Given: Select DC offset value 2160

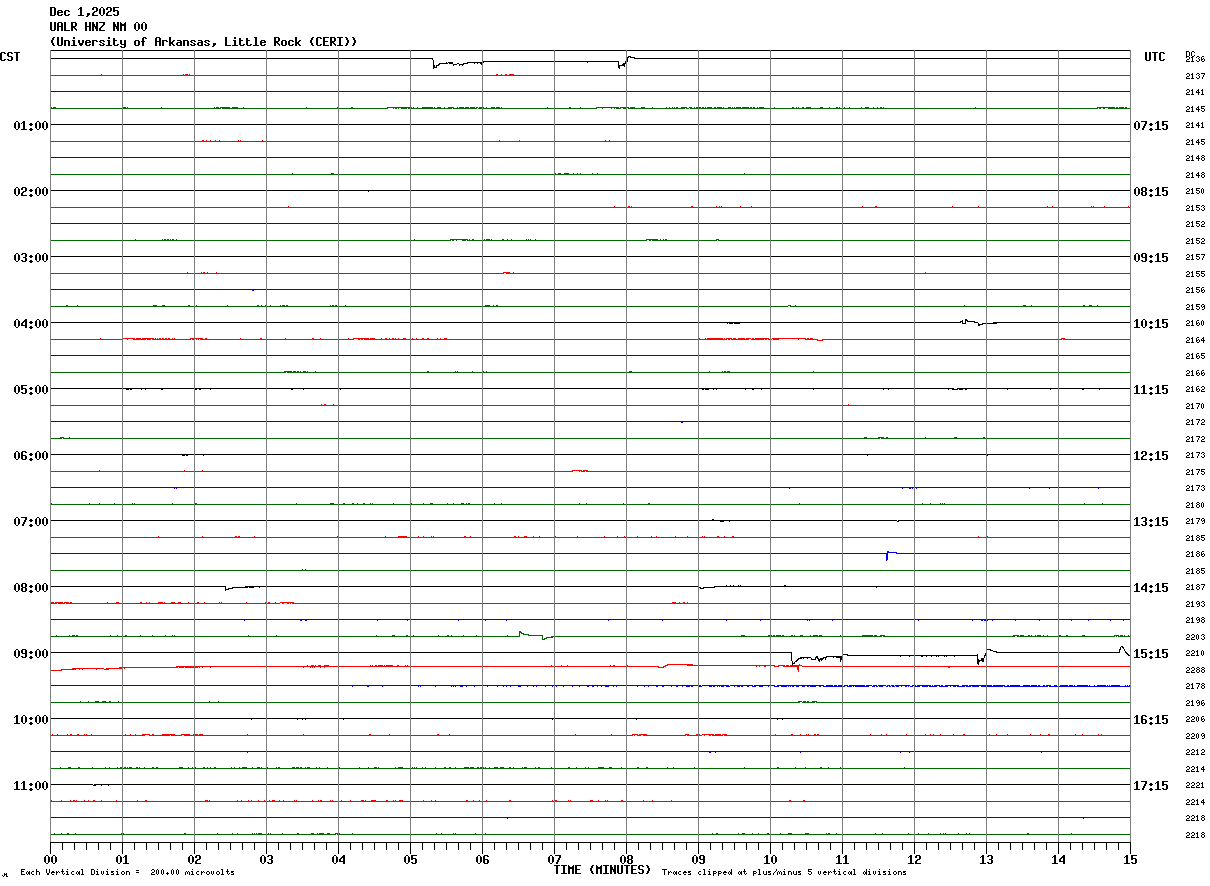Looking at the screenshot, I should coord(1195,323).
